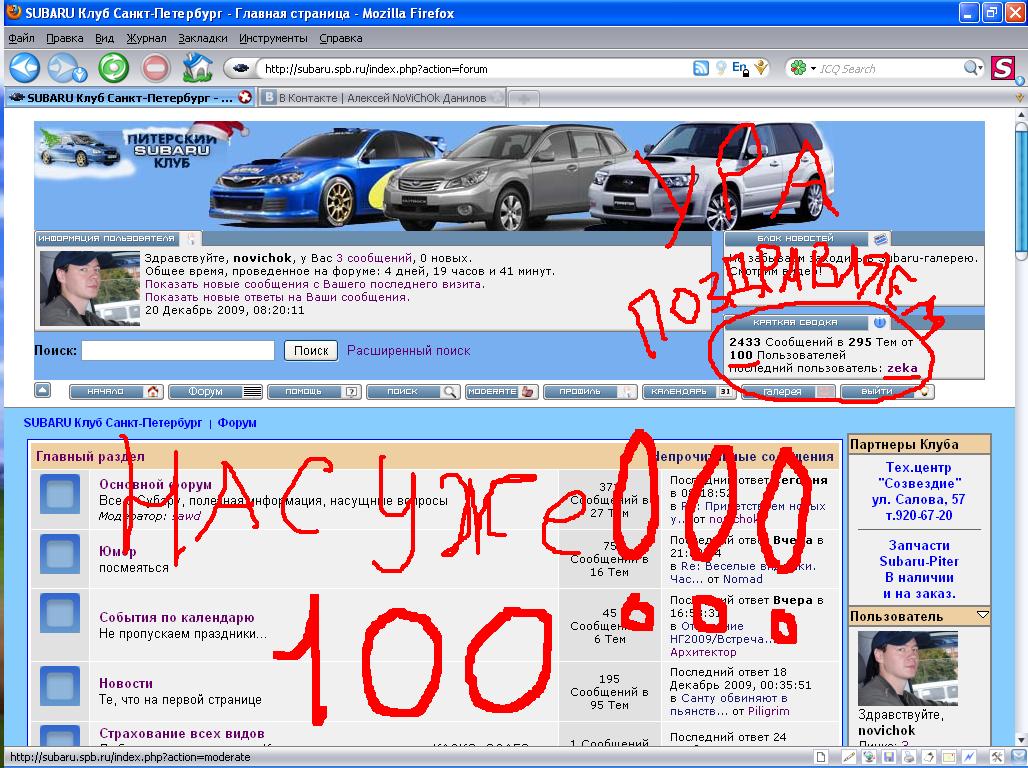Open the Расширенный поиск link

[408, 351]
